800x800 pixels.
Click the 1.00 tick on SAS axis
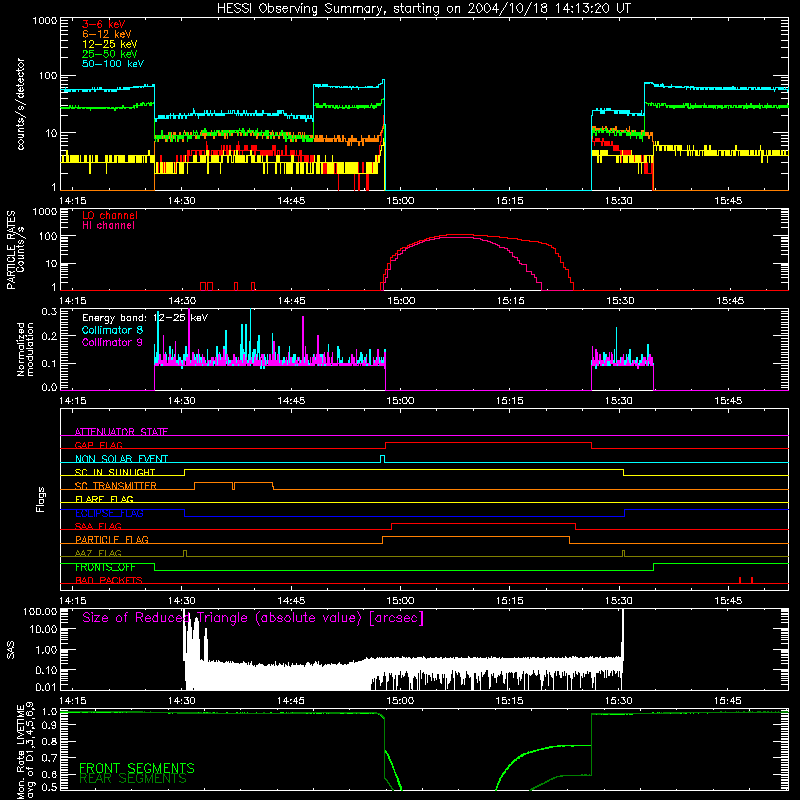(46, 650)
